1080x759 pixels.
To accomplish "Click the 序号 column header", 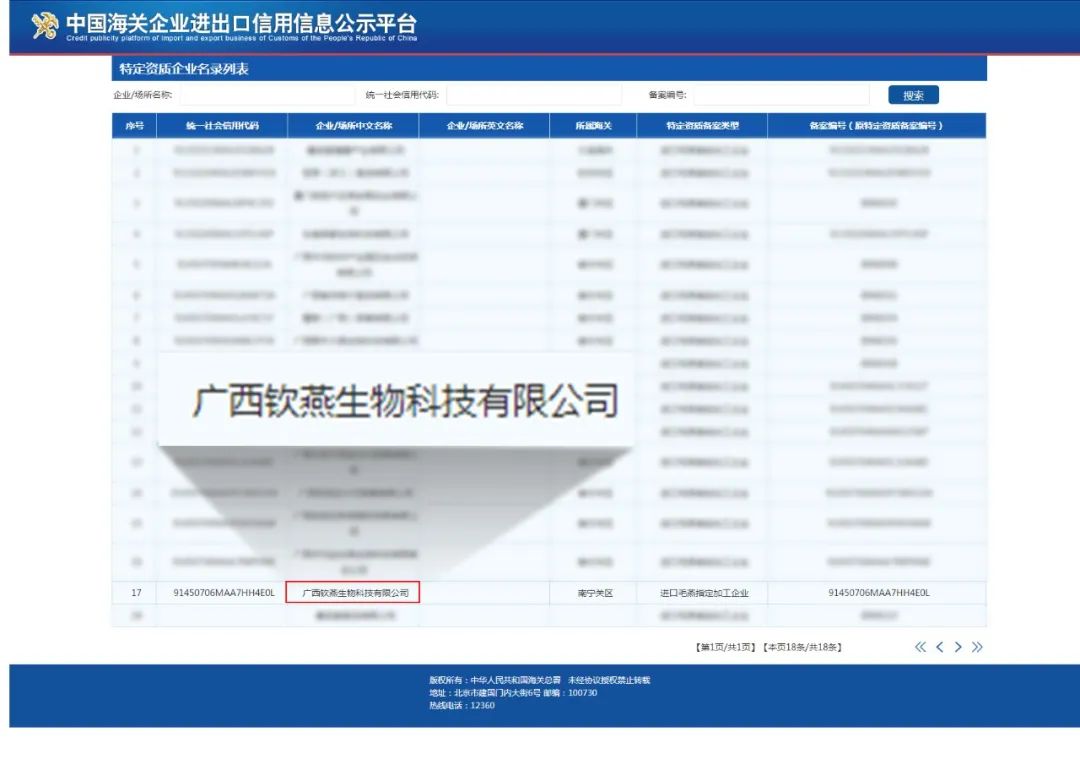I will (x=134, y=125).
